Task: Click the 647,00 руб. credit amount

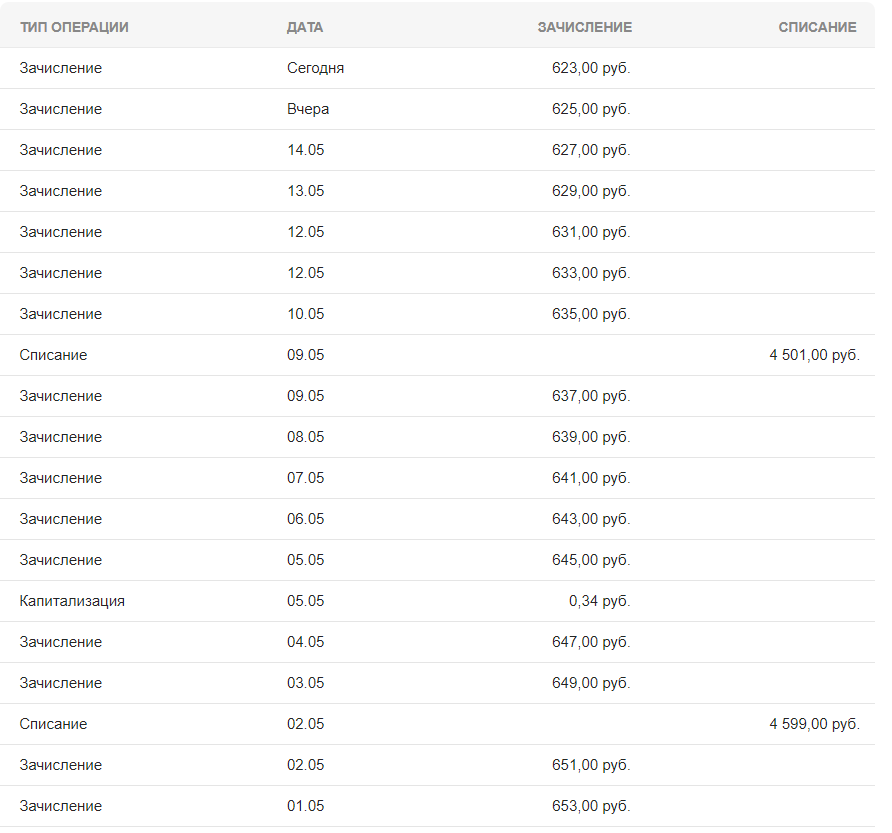Action: pyautogui.click(x=591, y=642)
